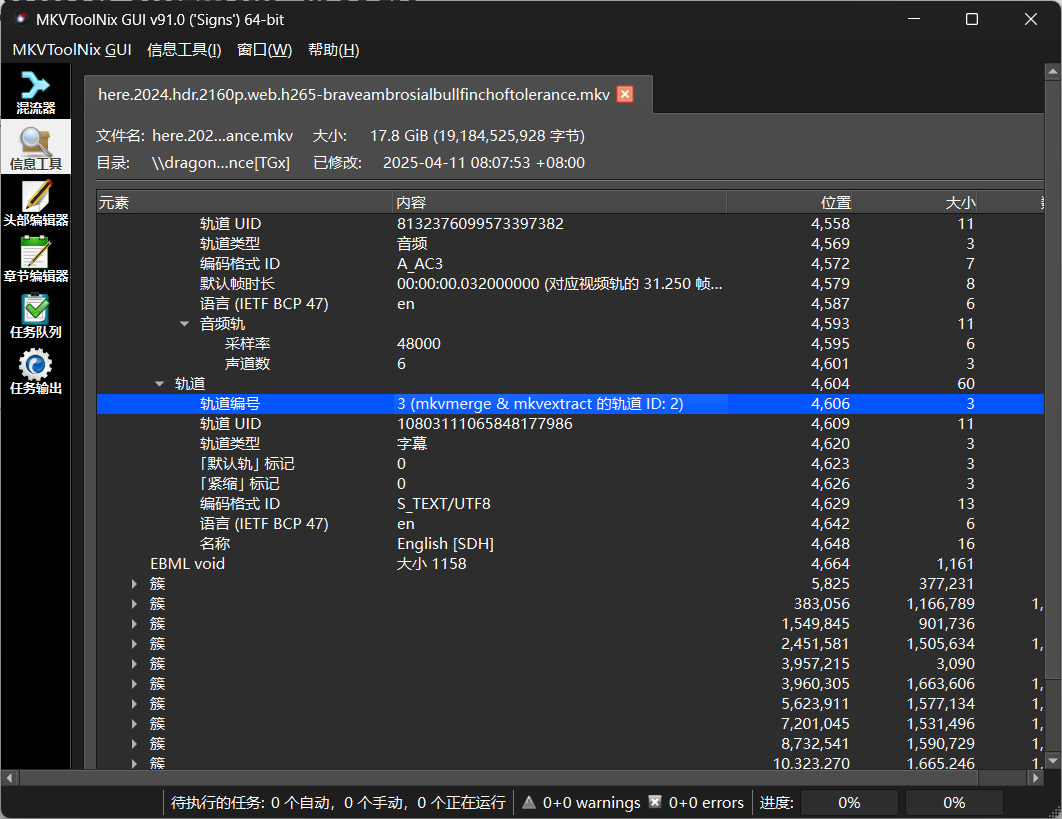Sort by the 位置 column header
The height and width of the screenshot is (819, 1062).
(x=789, y=202)
